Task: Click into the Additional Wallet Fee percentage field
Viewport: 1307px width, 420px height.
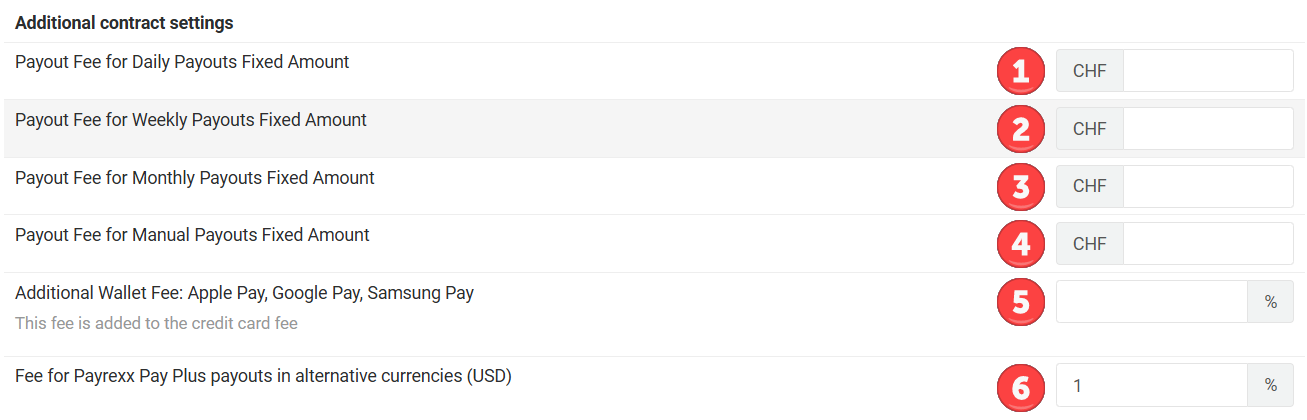Action: 1151,302
